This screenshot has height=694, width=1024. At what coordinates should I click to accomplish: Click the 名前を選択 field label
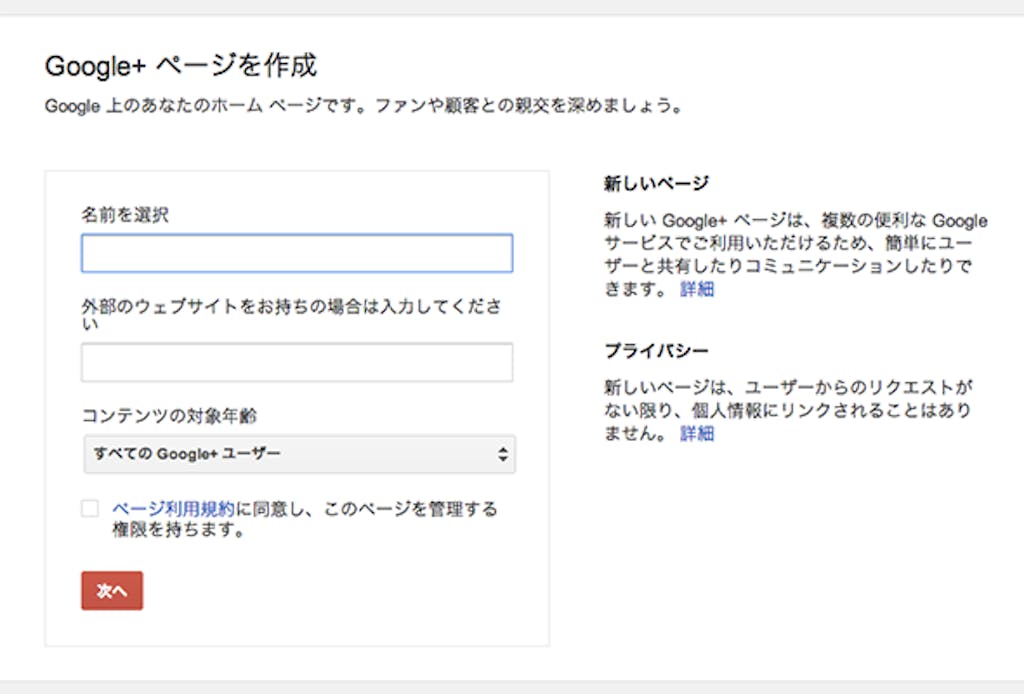(x=125, y=214)
